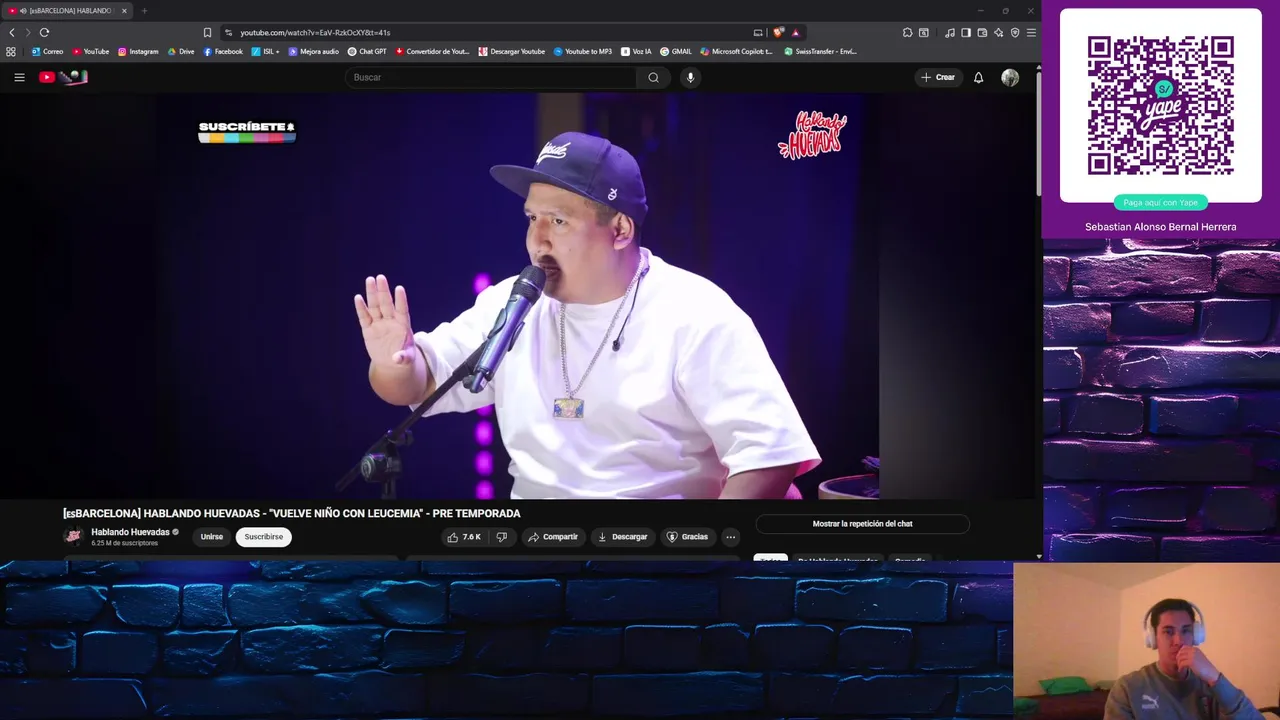Click the browser address bar URL
1280x720 pixels.
point(315,32)
